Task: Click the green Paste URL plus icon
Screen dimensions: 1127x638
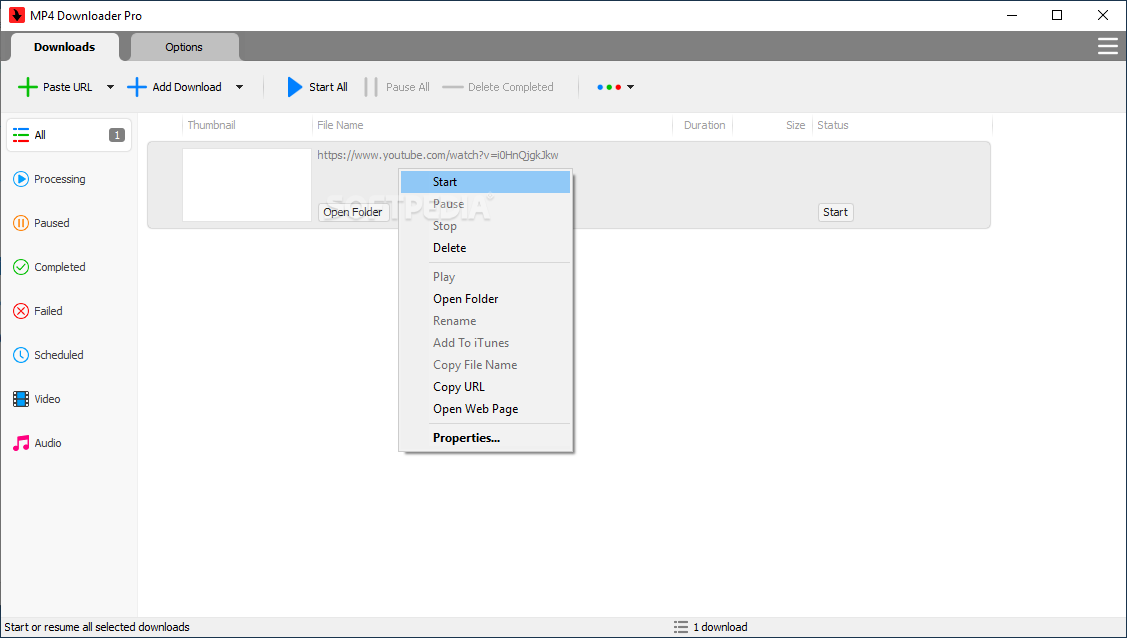Action: pyautogui.click(x=27, y=87)
